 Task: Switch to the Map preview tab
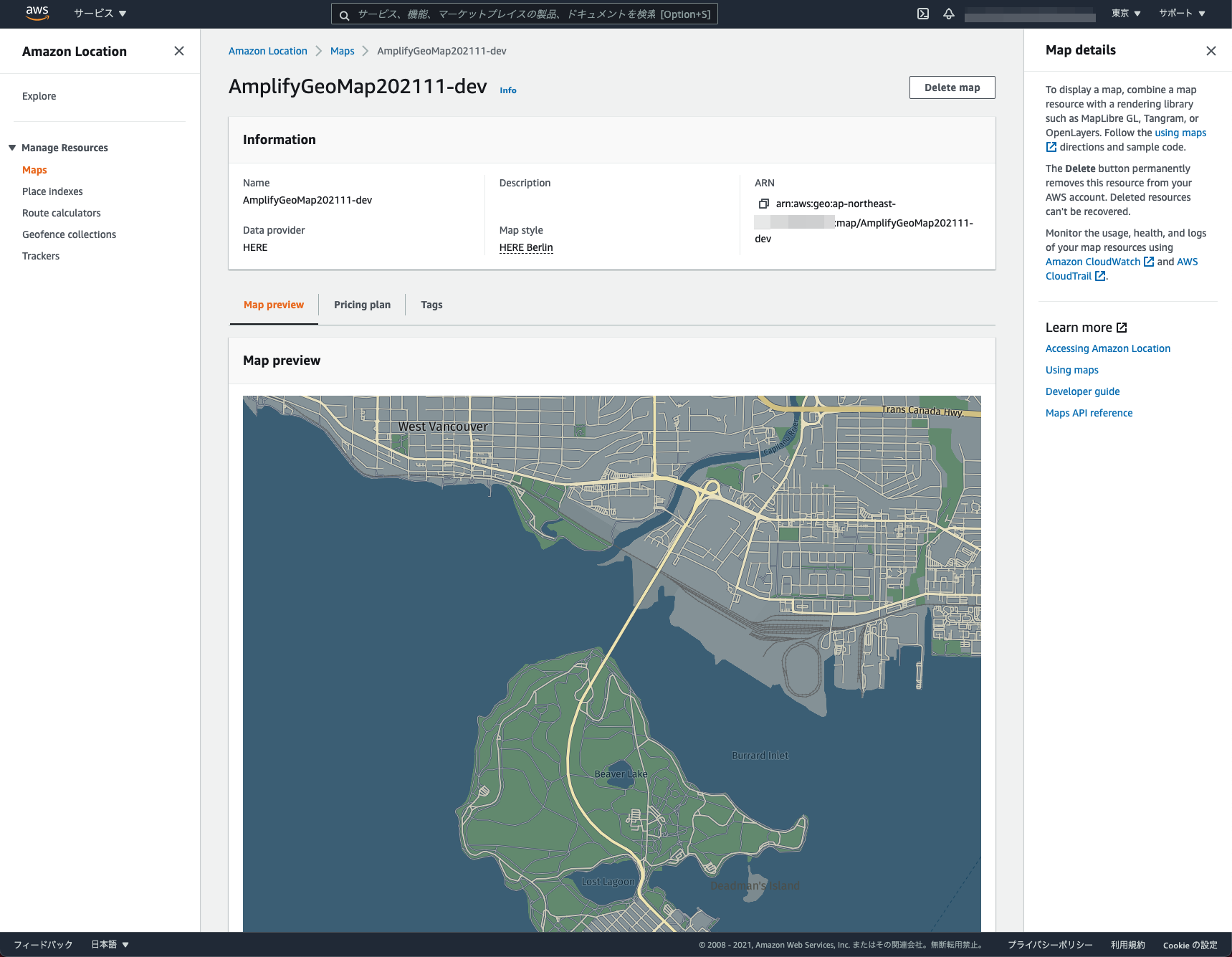tap(274, 305)
